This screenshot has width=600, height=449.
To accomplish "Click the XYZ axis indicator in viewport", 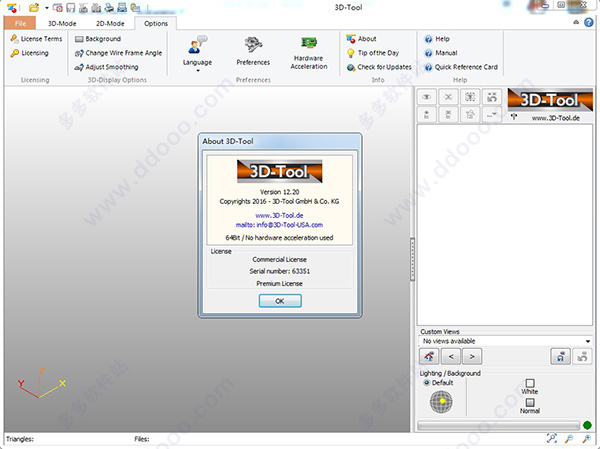I will click(41, 382).
